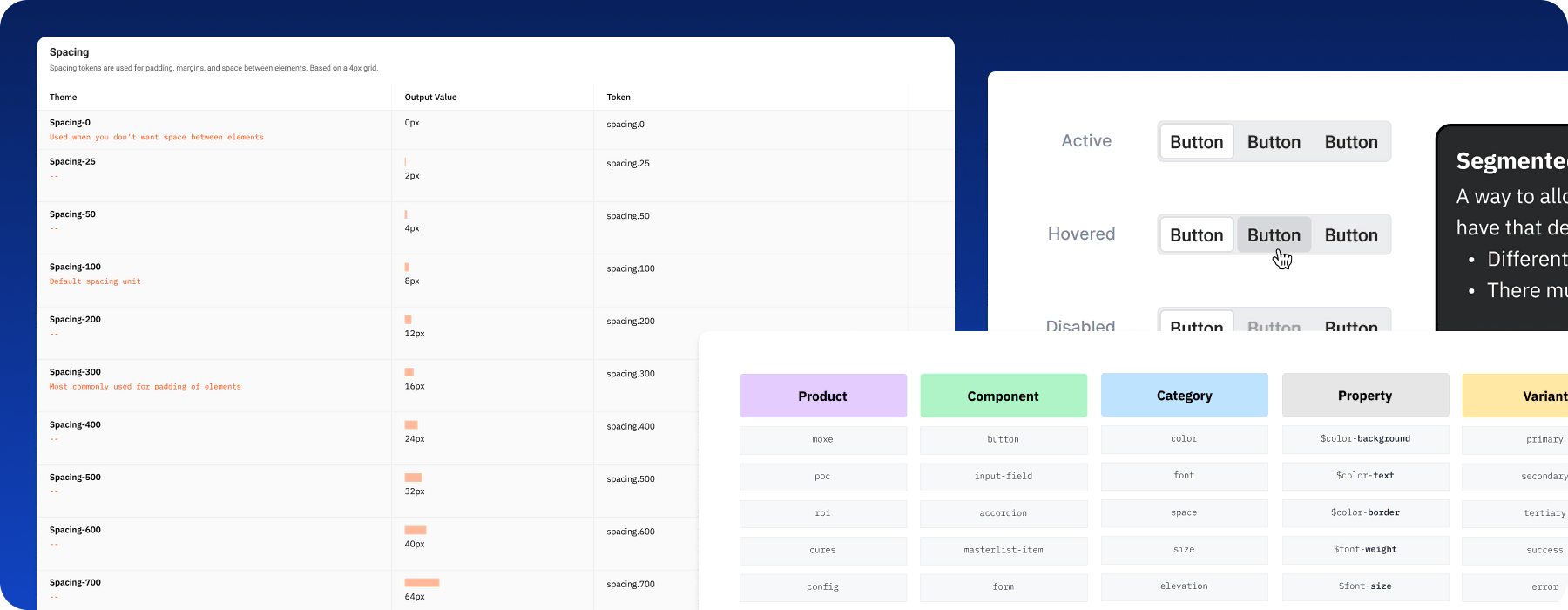Click the hovered middle Button in Hovered row
Viewport: 1568px width, 610px height.
tap(1274, 235)
